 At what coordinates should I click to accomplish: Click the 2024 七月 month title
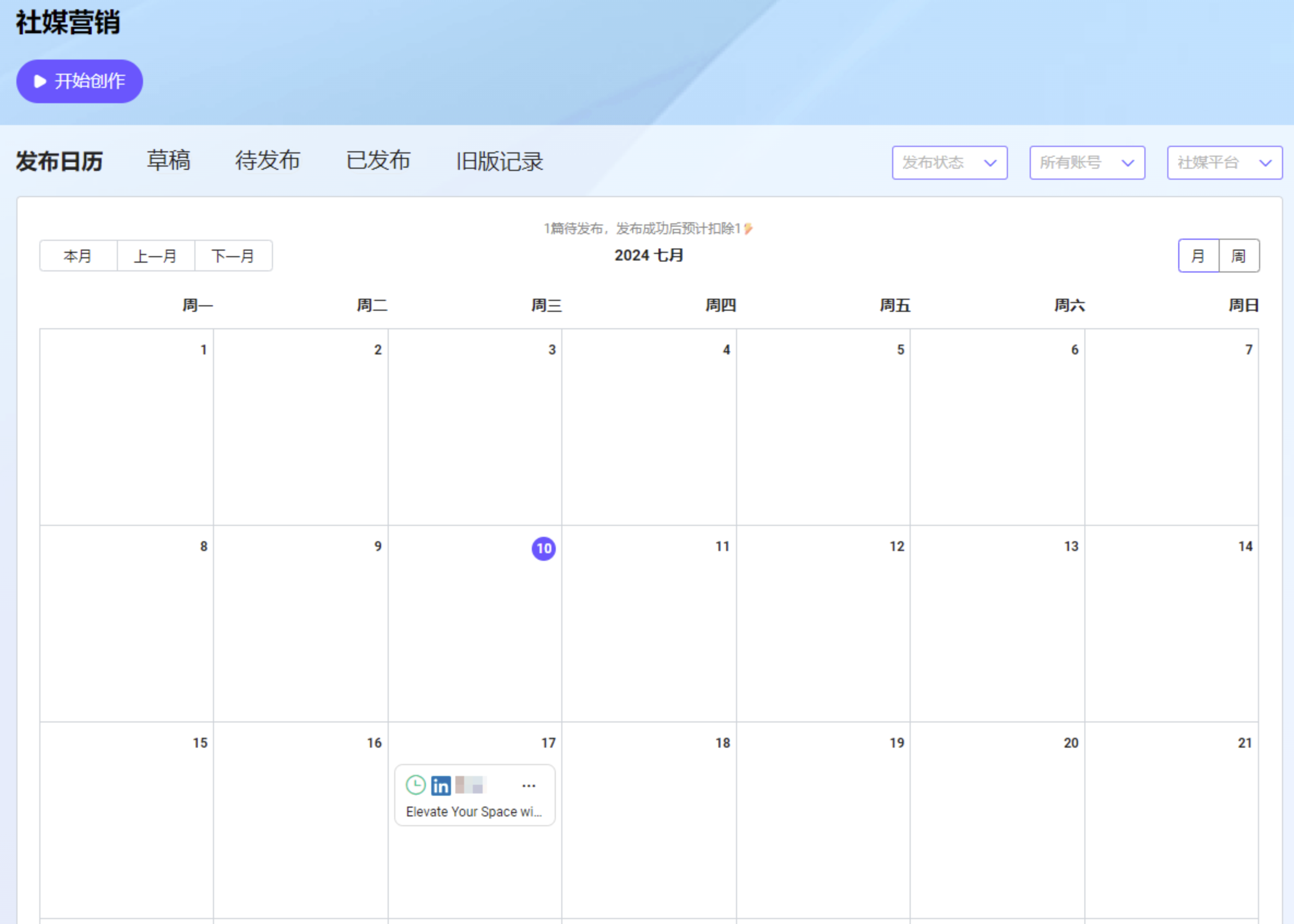(x=649, y=256)
